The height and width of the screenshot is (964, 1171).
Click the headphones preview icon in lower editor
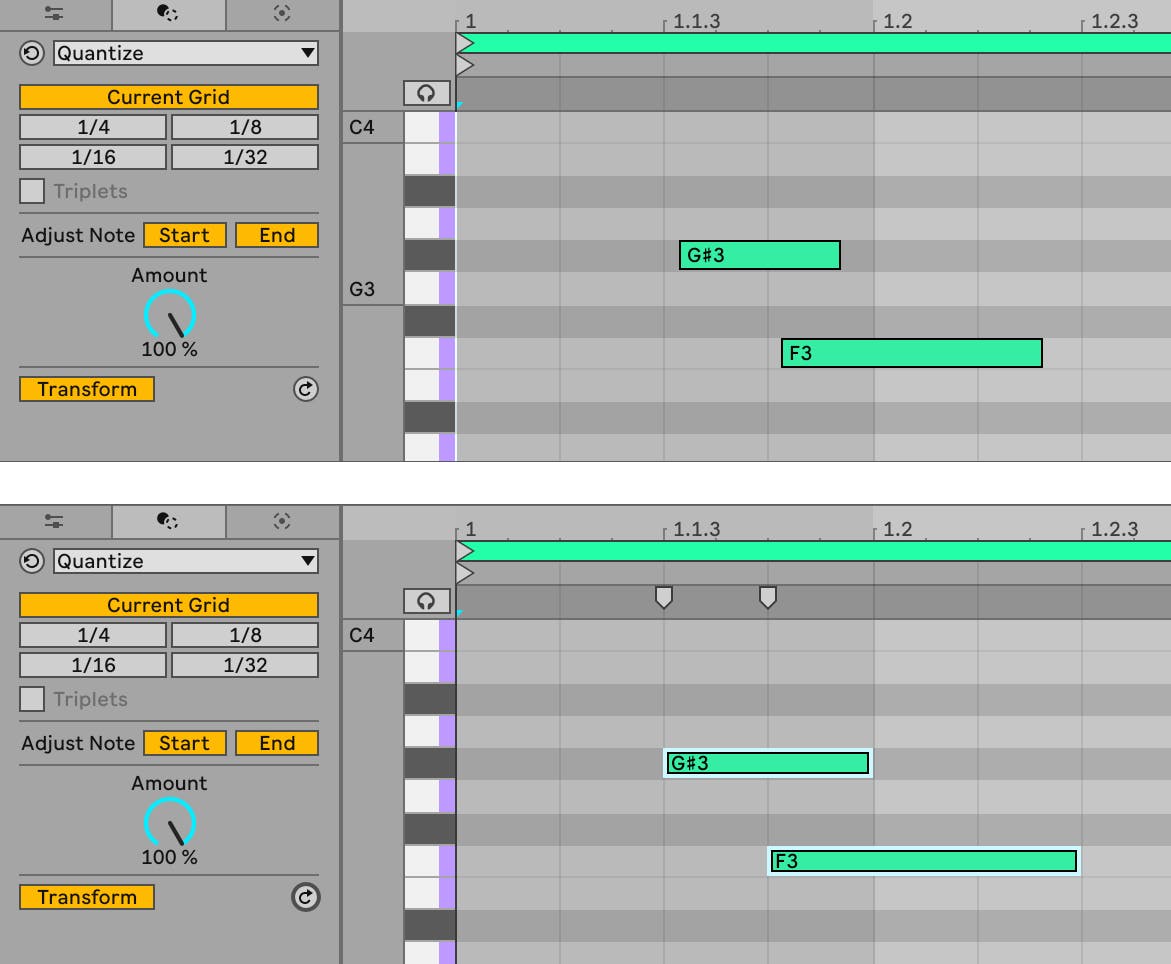[x=426, y=600]
